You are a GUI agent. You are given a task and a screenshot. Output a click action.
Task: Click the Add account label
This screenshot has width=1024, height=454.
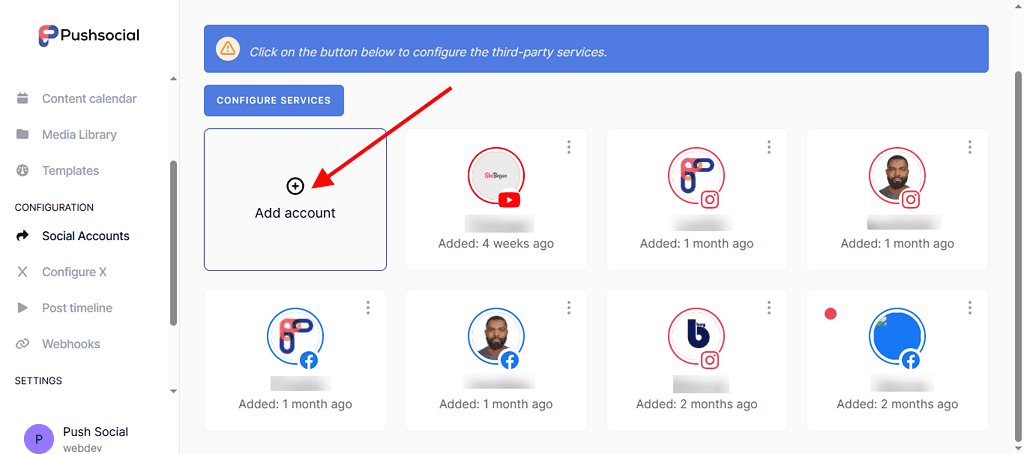[295, 213]
